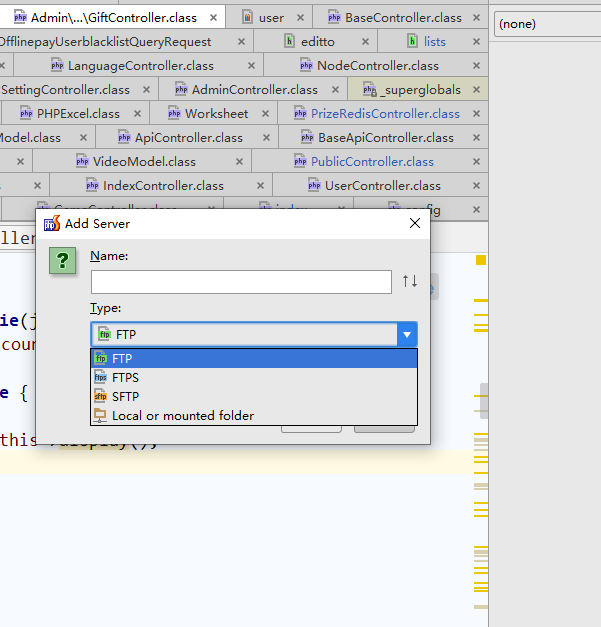Close the BaseController.class tab

tap(476, 18)
